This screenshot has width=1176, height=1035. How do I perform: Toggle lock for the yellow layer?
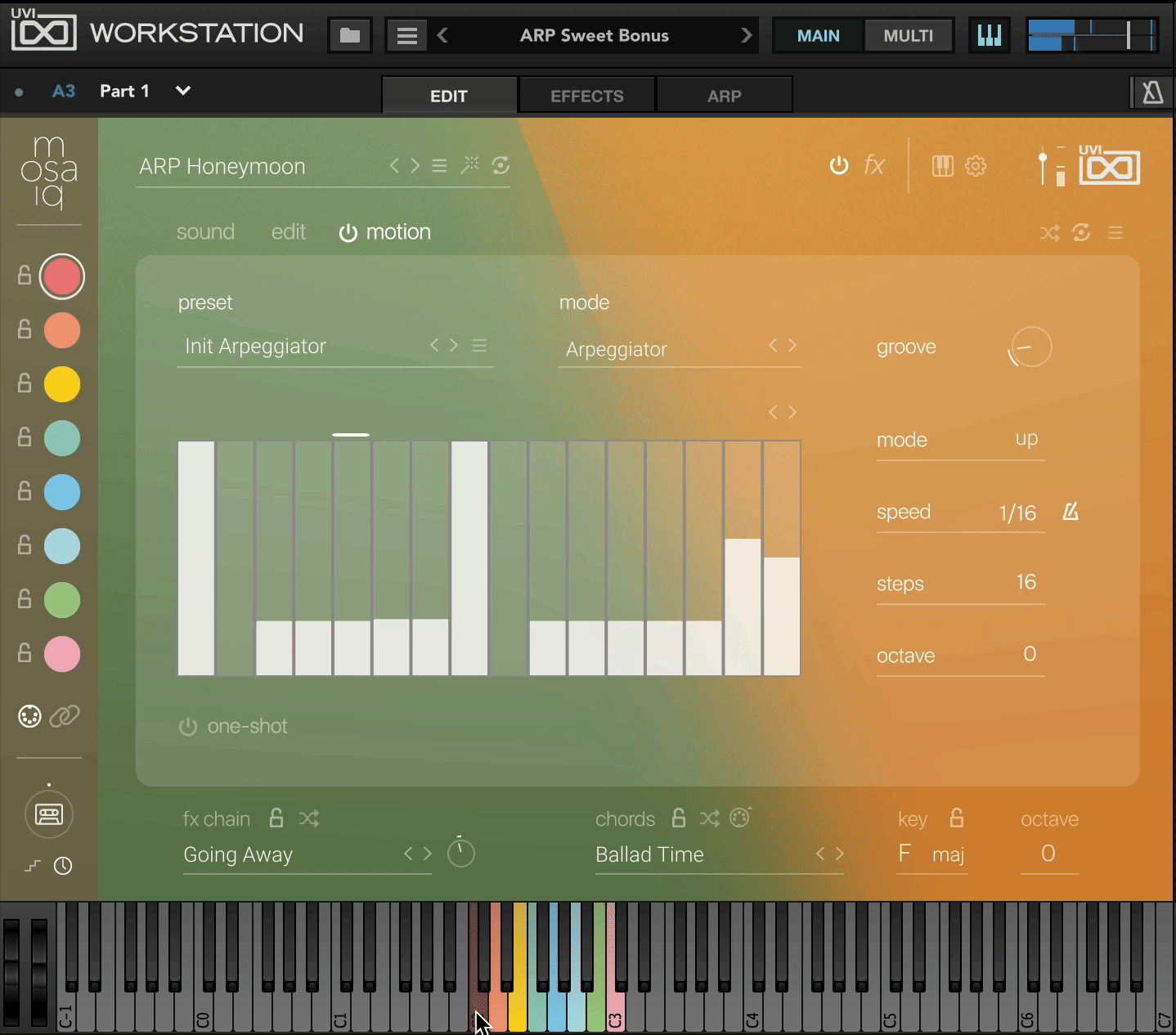(25, 383)
